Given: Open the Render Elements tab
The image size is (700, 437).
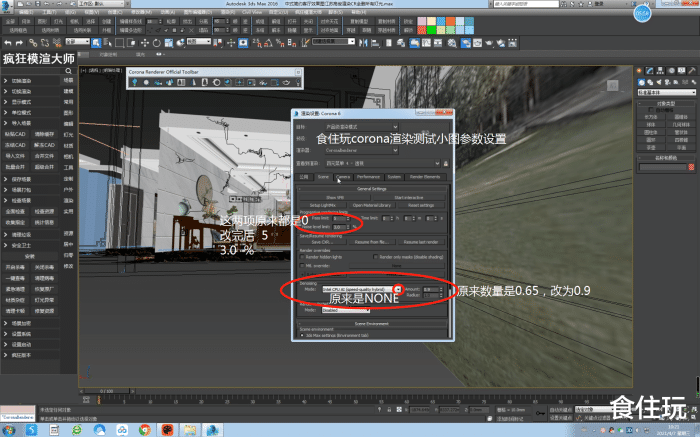Looking at the screenshot, I should 425,177.
